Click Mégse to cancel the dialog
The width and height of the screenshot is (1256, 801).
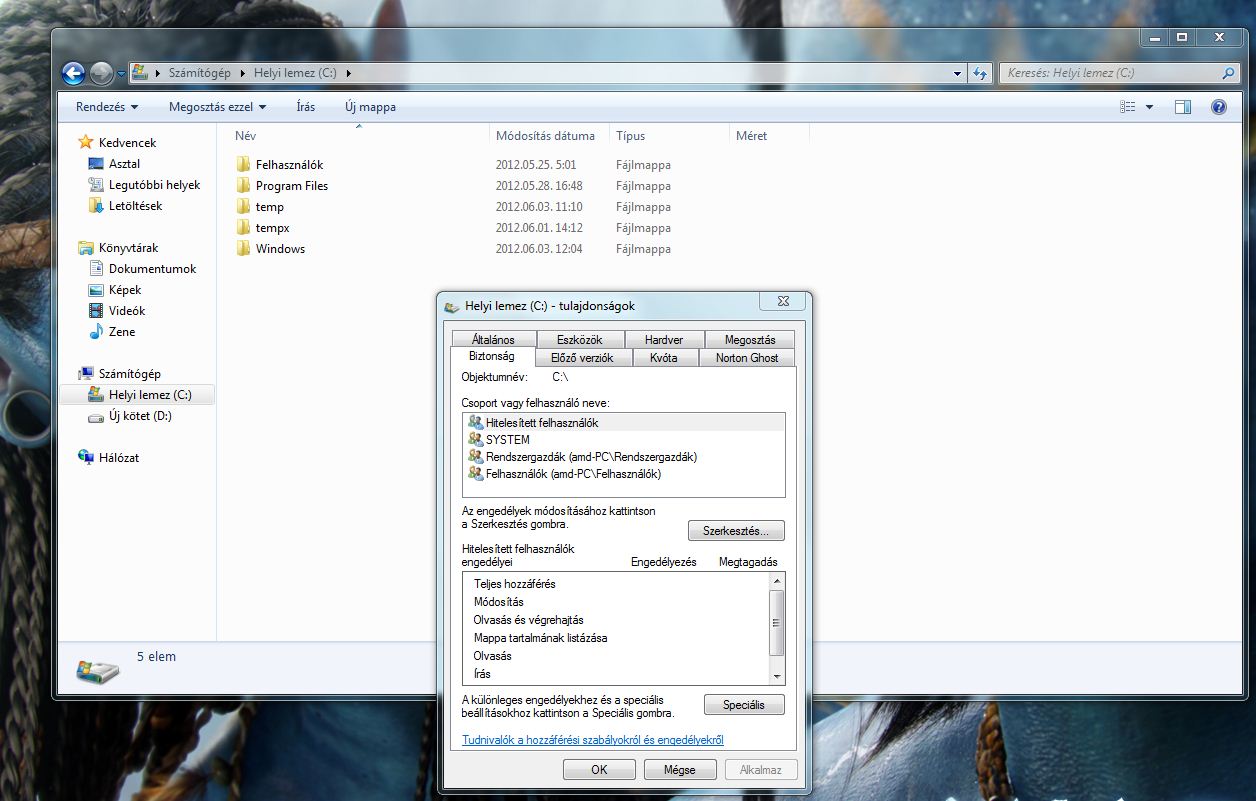680,770
